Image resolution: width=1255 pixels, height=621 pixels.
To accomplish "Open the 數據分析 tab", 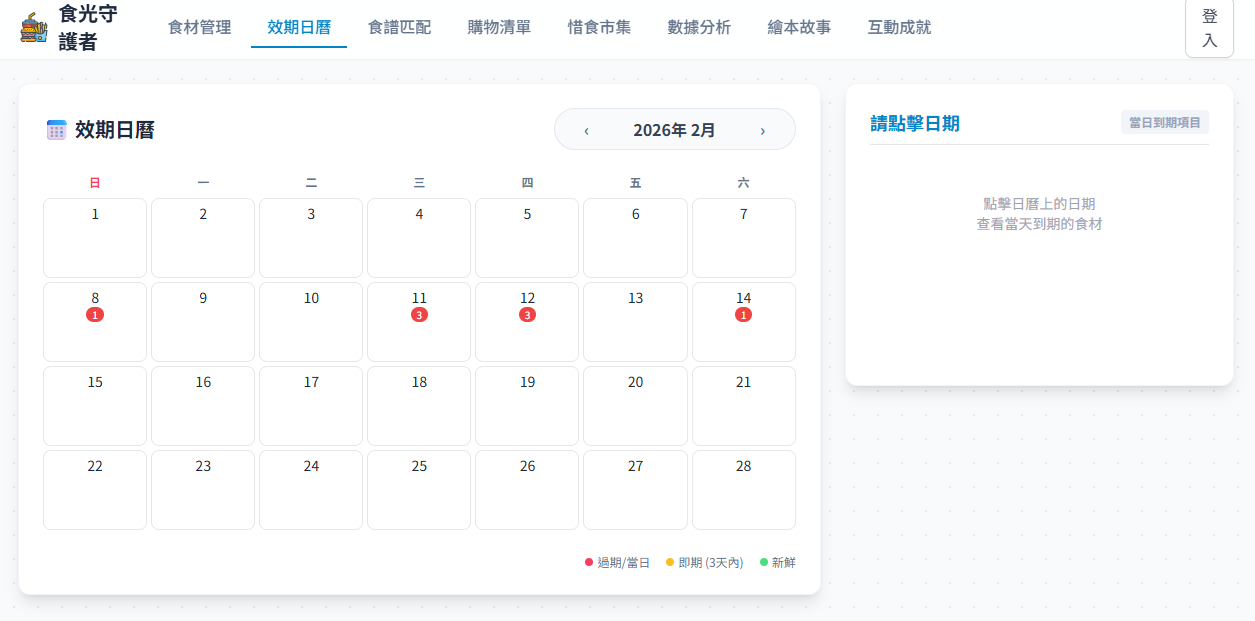I will click(x=699, y=27).
